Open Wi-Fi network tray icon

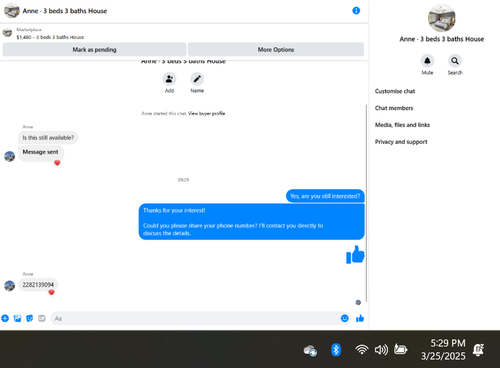coord(362,350)
